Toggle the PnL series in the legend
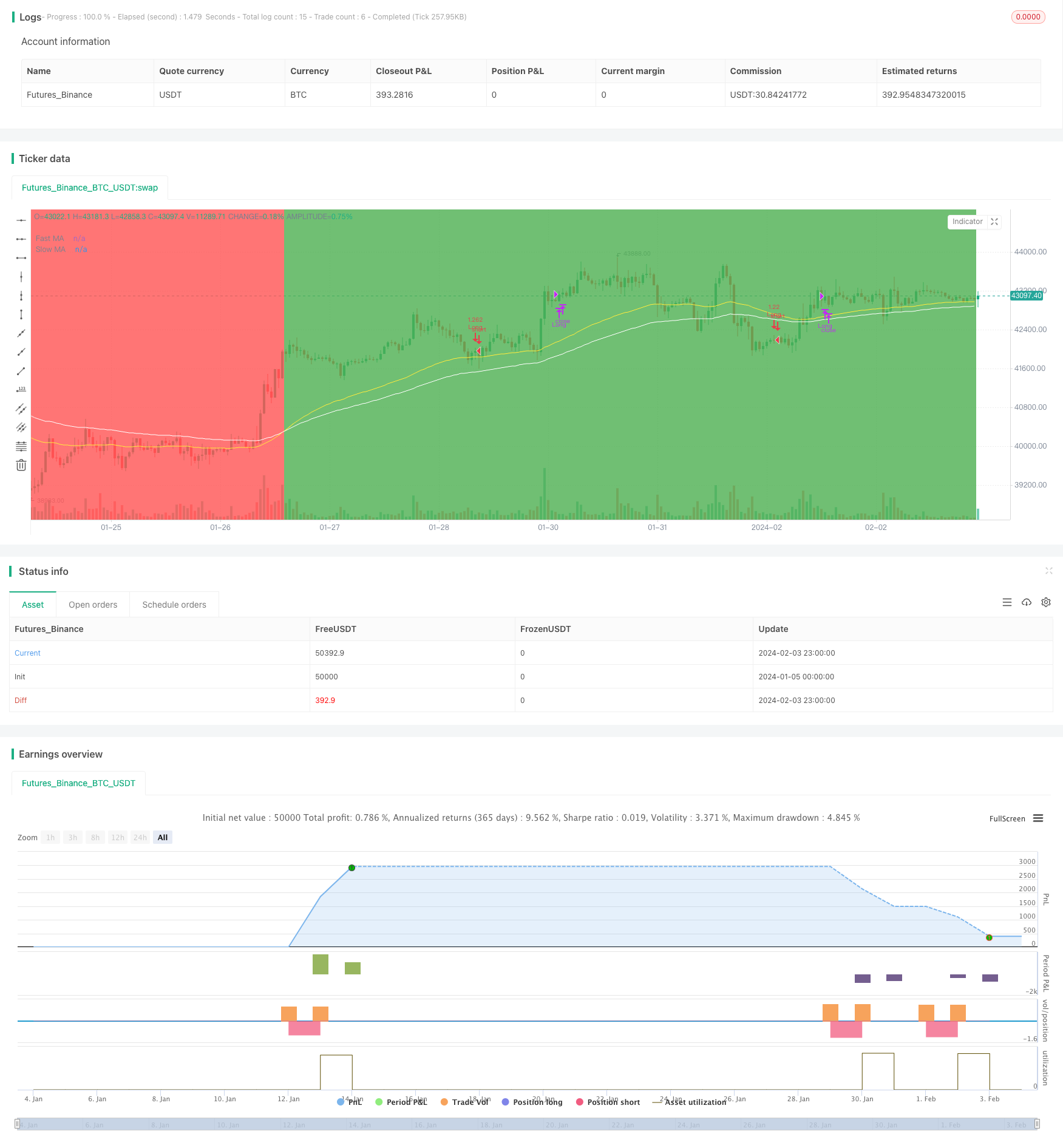 point(350,1102)
